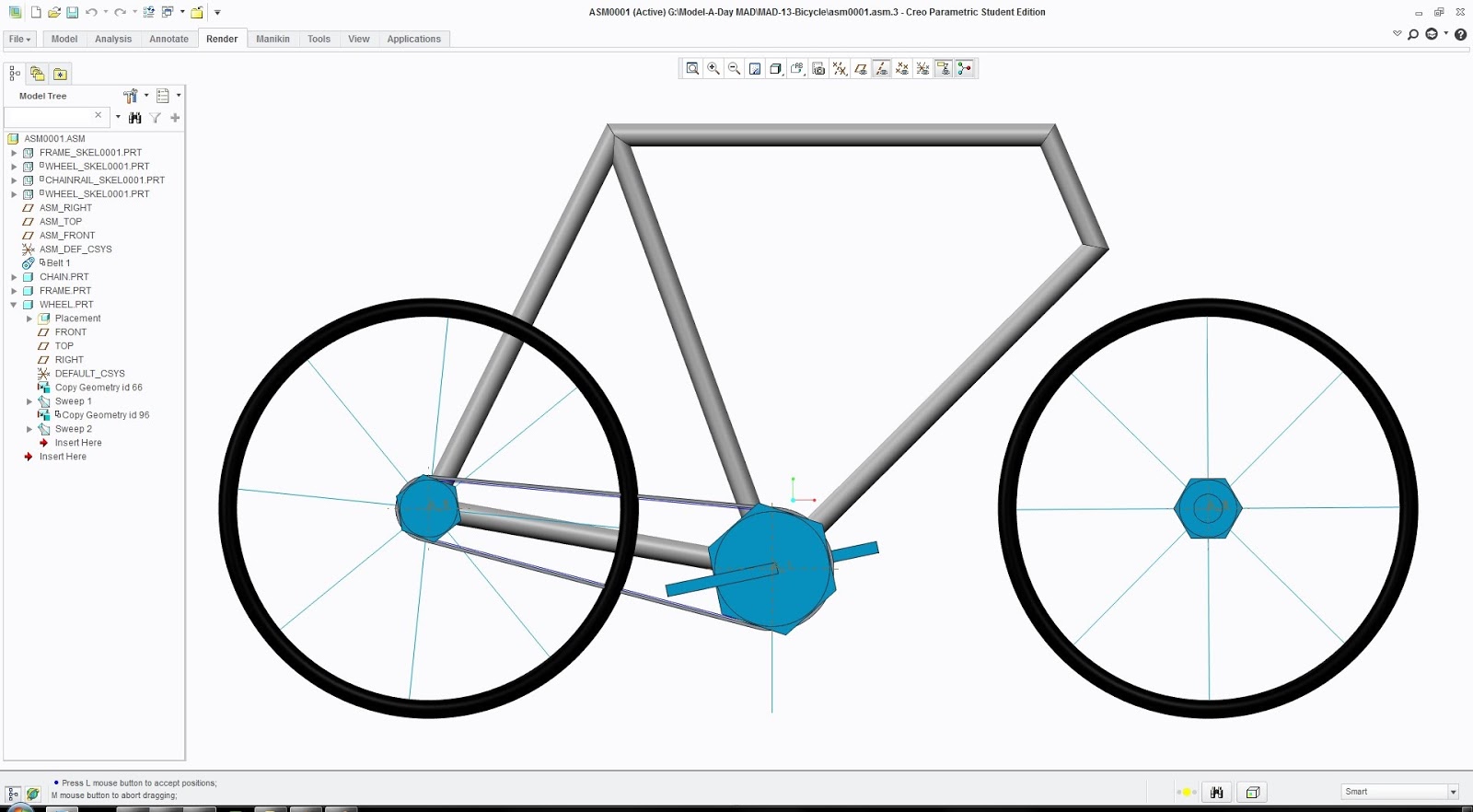The image size is (1473, 812).
Task: Customize the quick access toolbar dropdown
Action: [x=217, y=12]
